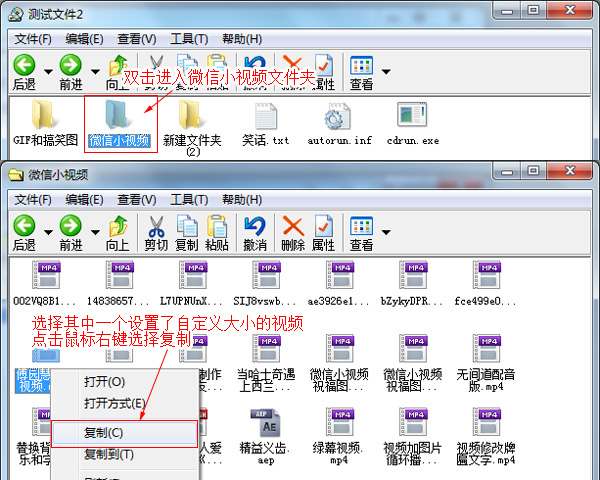The height and width of the screenshot is (480, 600).
Task: Select 当哈士奇遇上西兰... video file
Action: [x=266, y=363]
